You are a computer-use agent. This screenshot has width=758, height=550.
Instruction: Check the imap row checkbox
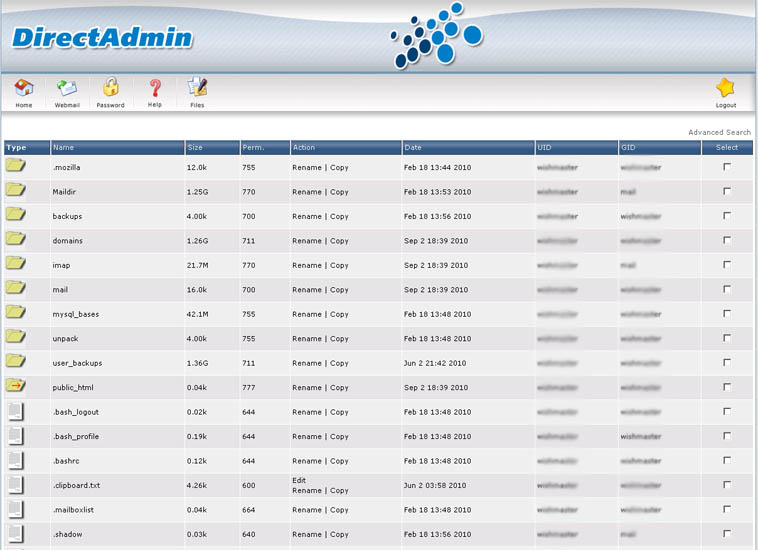727,264
